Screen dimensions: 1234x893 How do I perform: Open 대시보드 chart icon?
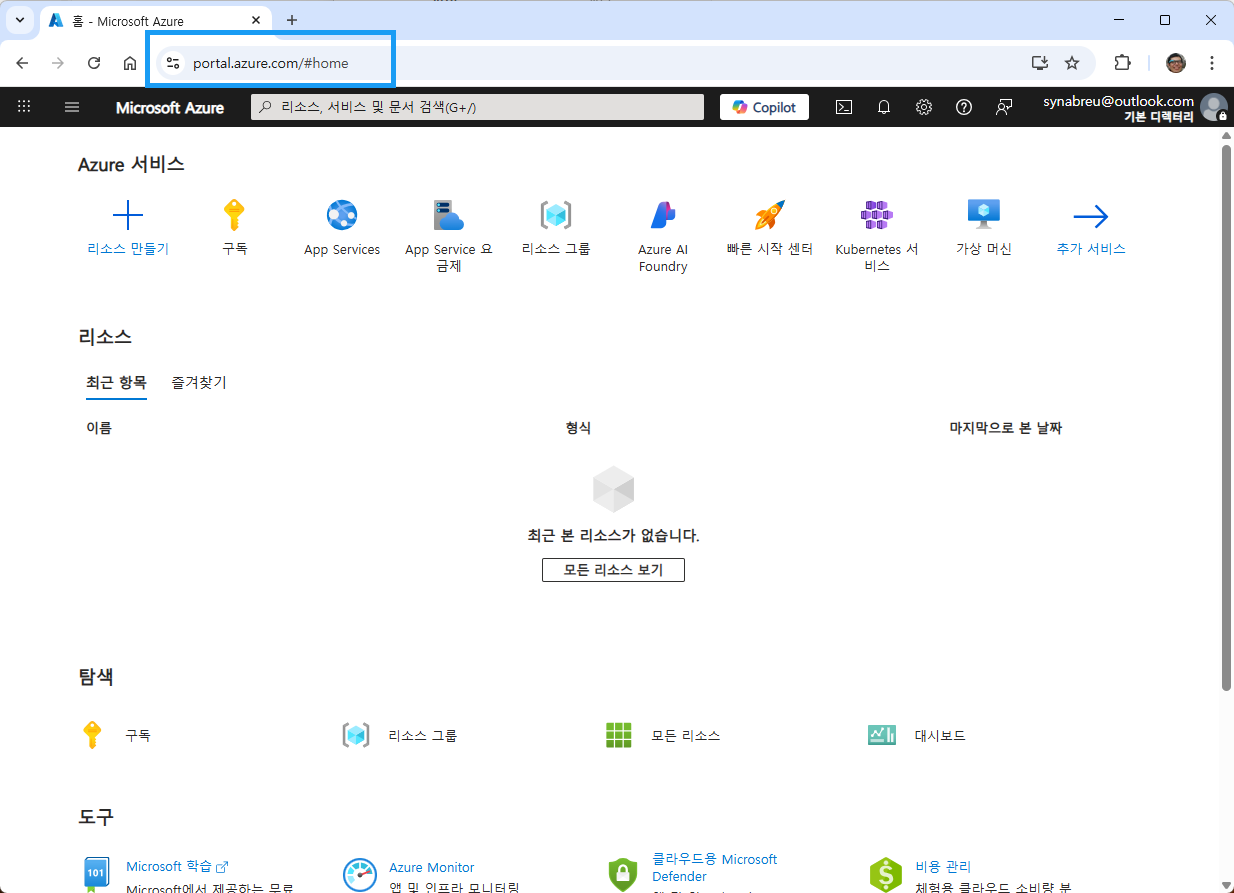point(882,735)
